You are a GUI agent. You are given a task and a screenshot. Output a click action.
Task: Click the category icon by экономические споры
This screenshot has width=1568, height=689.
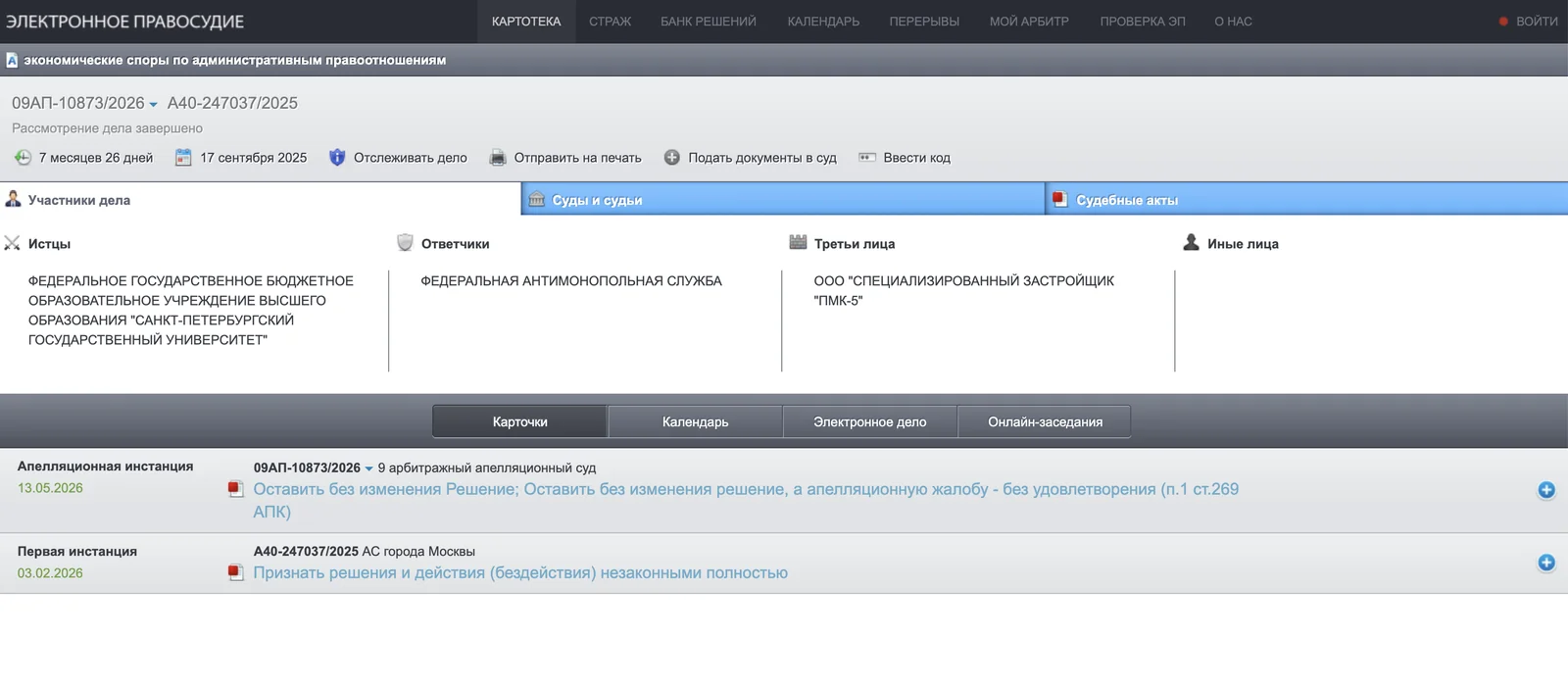[x=12, y=61]
